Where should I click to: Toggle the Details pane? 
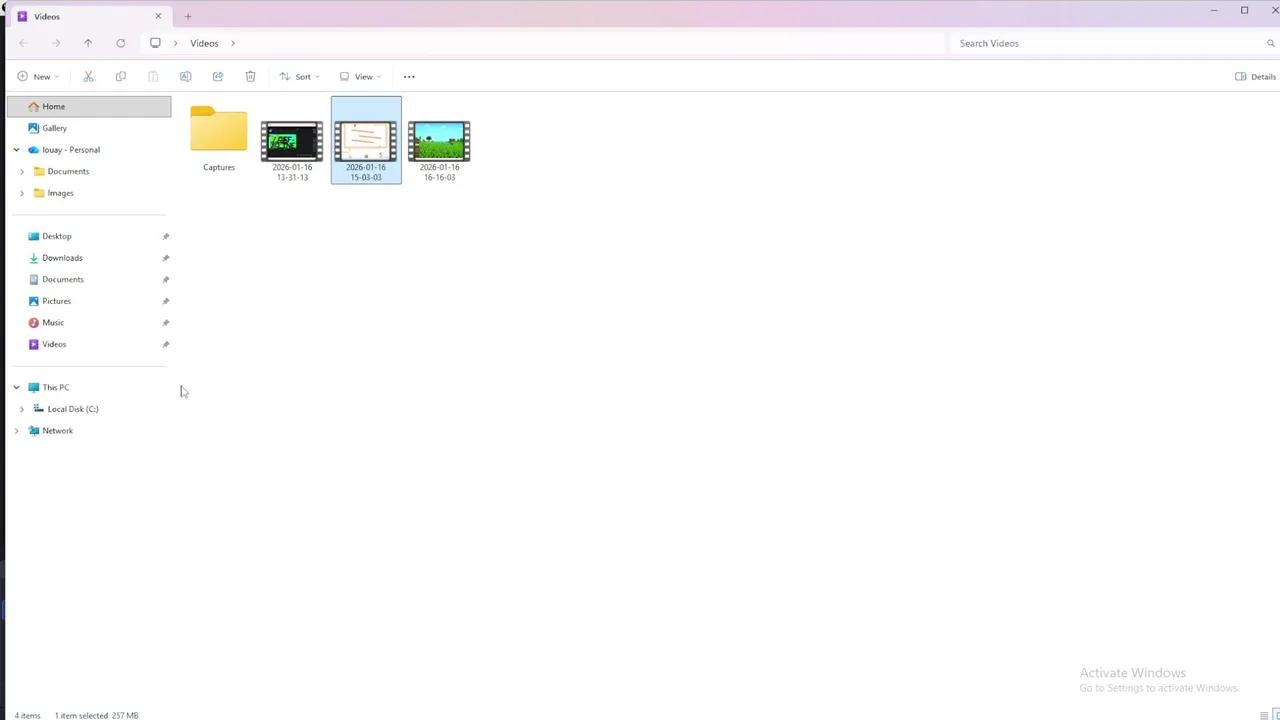tap(1255, 76)
